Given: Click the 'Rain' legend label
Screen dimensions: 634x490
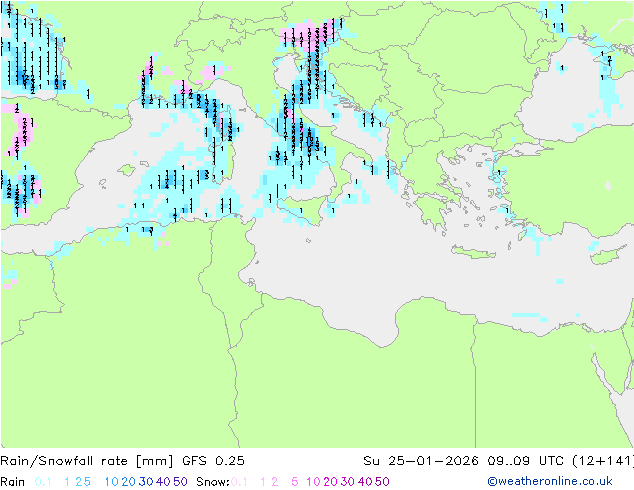Looking at the screenshot, I should coord(13,482).
